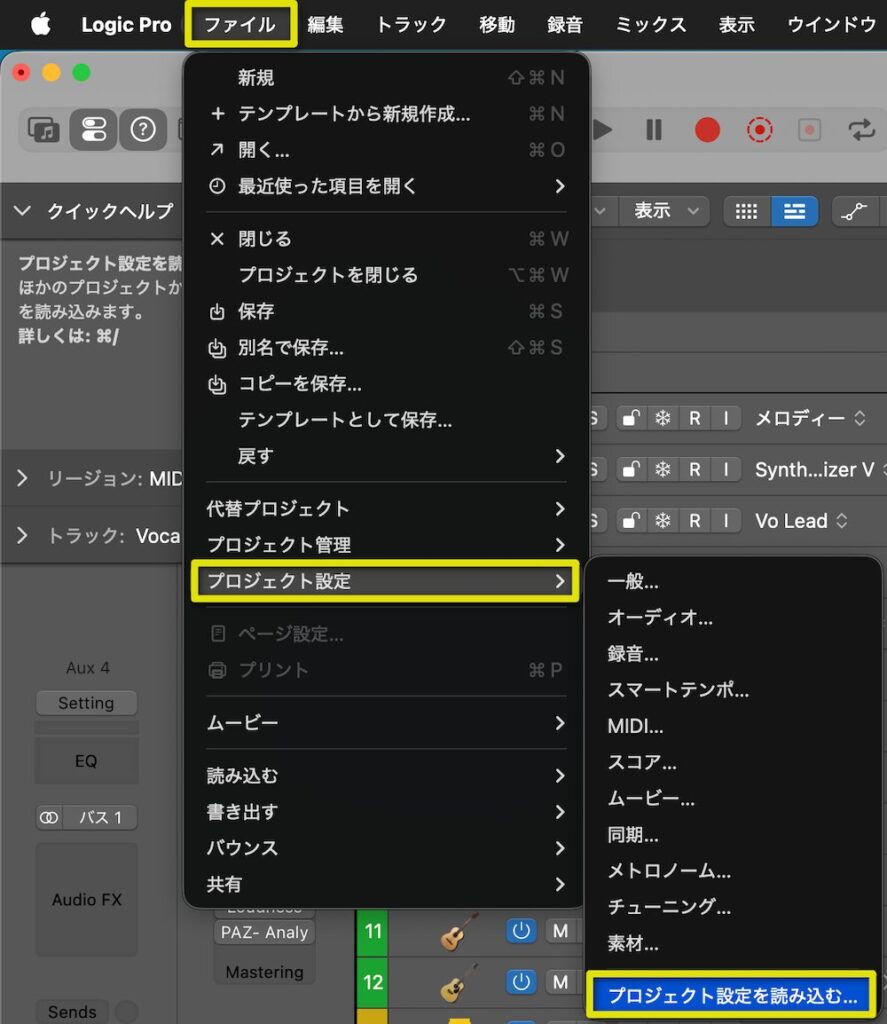Open the ミックス menu in menu bar
Screen dimensions: 887x1024
point(651,25)
